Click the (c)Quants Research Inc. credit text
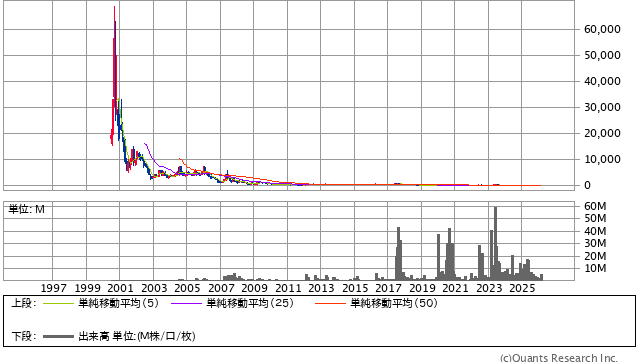The height and width of the screenshot is (362, 638). pyautogui.click(x=559, y=357)
